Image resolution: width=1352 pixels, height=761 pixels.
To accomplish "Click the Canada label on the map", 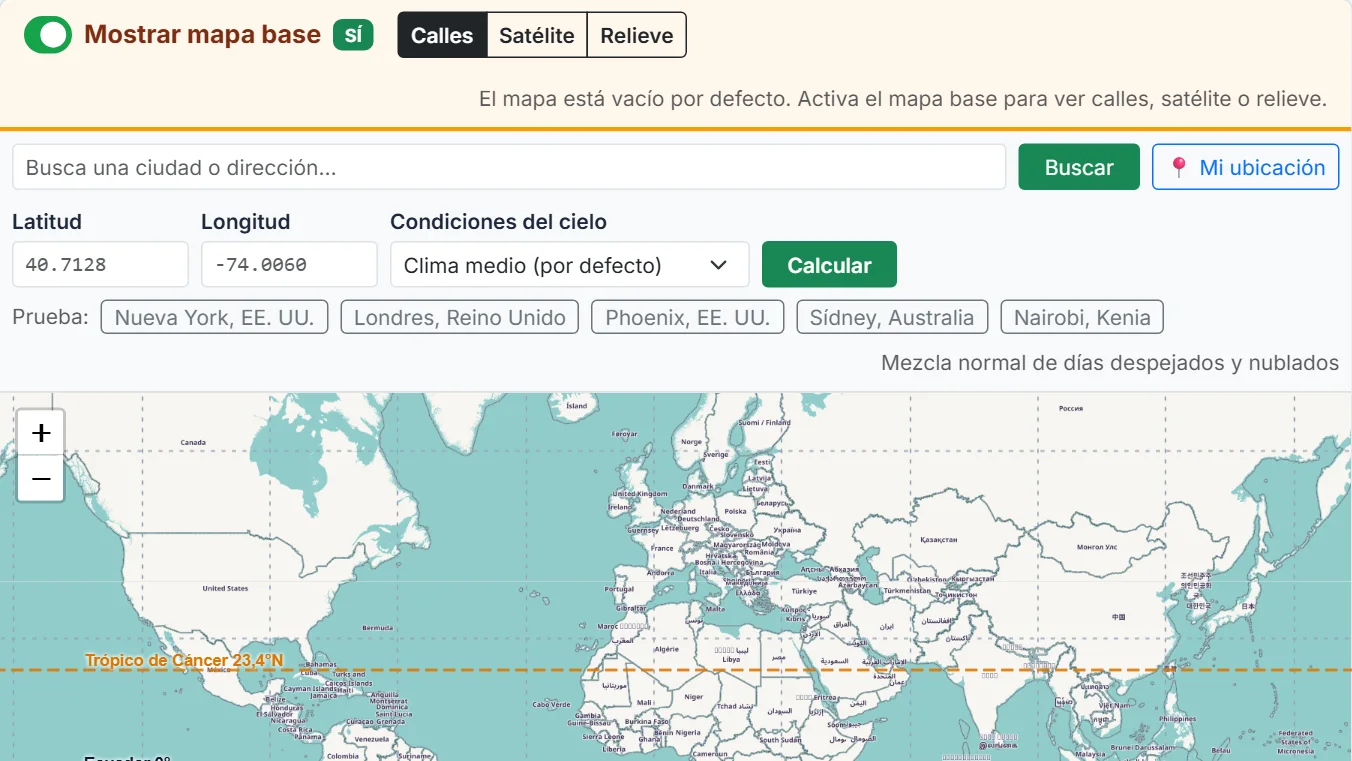I will 193,442.
